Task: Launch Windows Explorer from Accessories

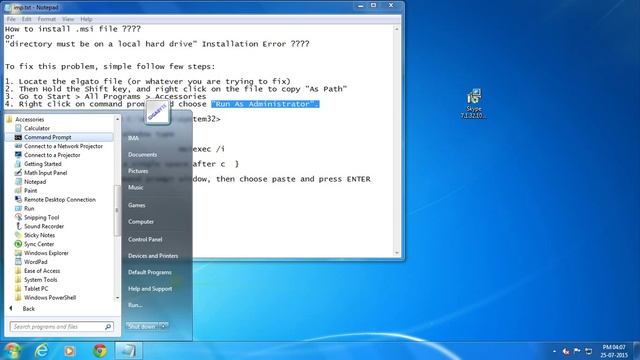Action: tap(42, 253)
